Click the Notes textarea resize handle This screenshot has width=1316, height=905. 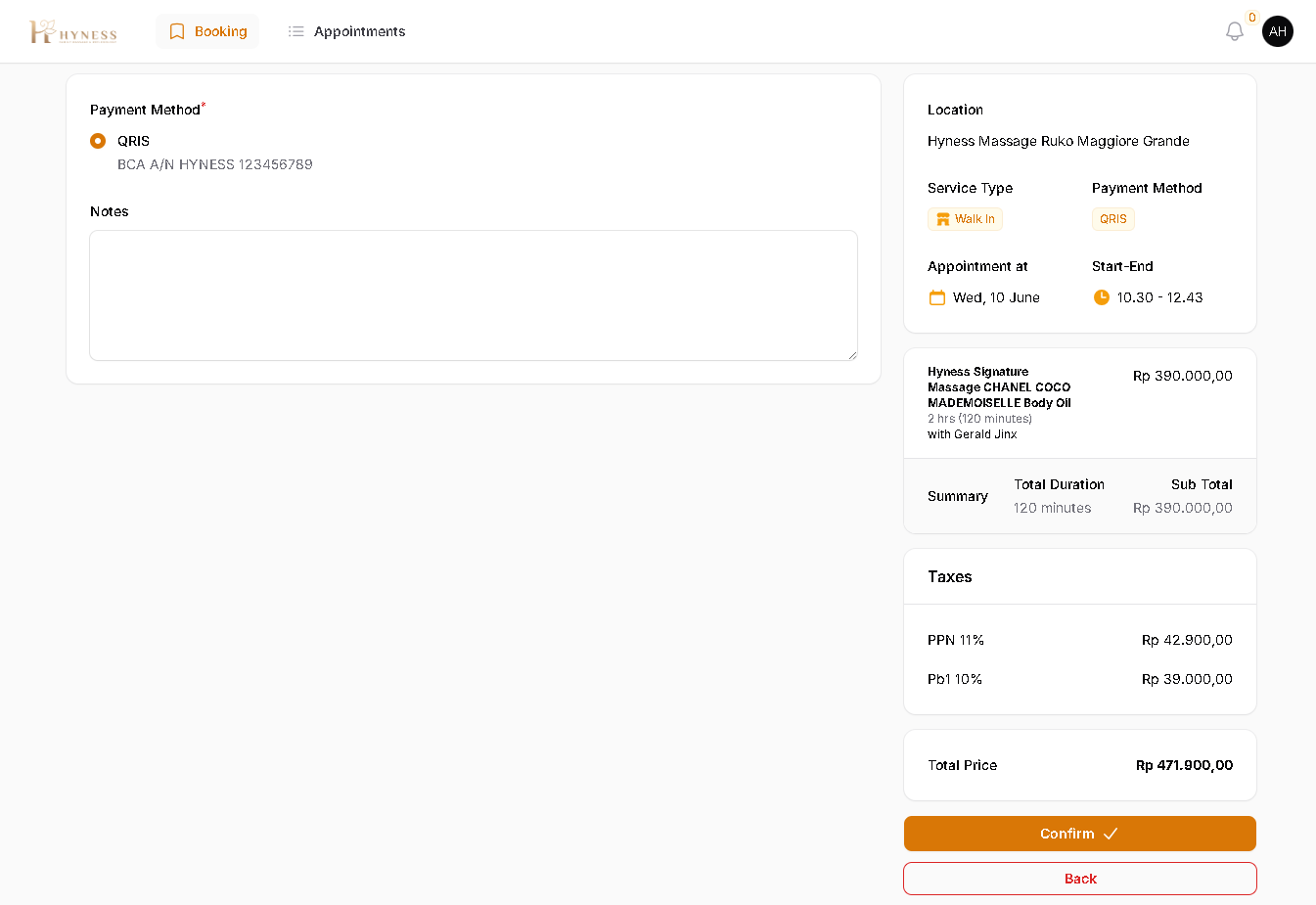(852, 355)
